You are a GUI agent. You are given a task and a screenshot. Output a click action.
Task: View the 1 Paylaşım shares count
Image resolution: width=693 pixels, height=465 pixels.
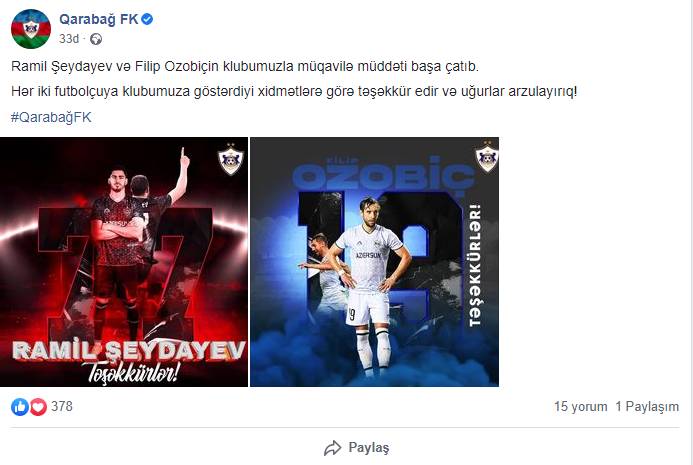647,407
